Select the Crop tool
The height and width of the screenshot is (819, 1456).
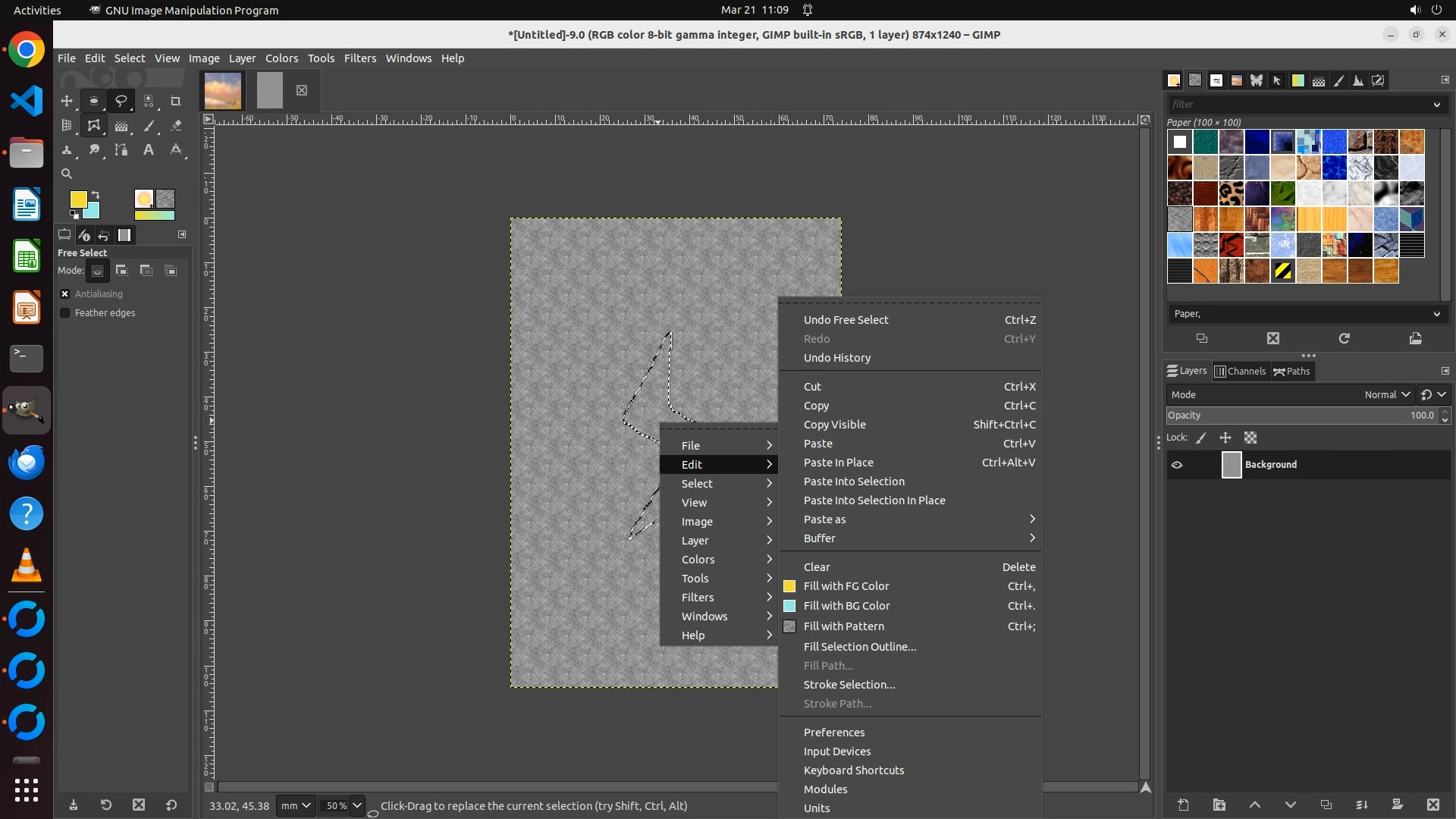point(176,101)
